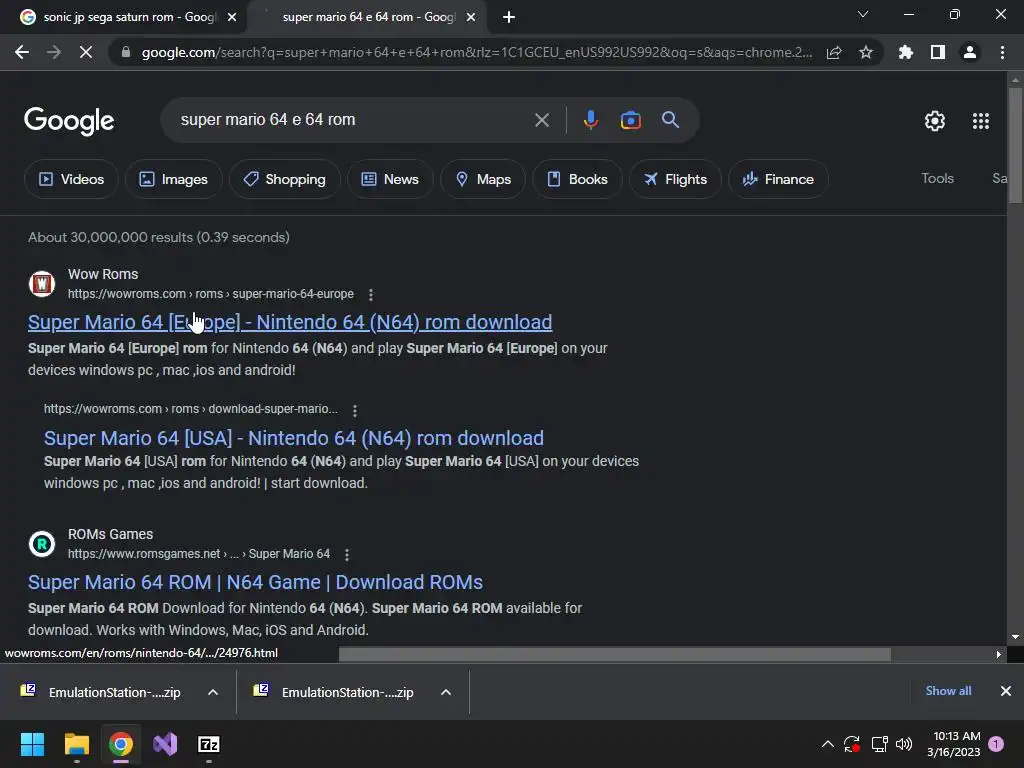Image resolution: width=1024 pixels, height=768 pixels.
Task: Filter results by Videos
Action: 71,179
